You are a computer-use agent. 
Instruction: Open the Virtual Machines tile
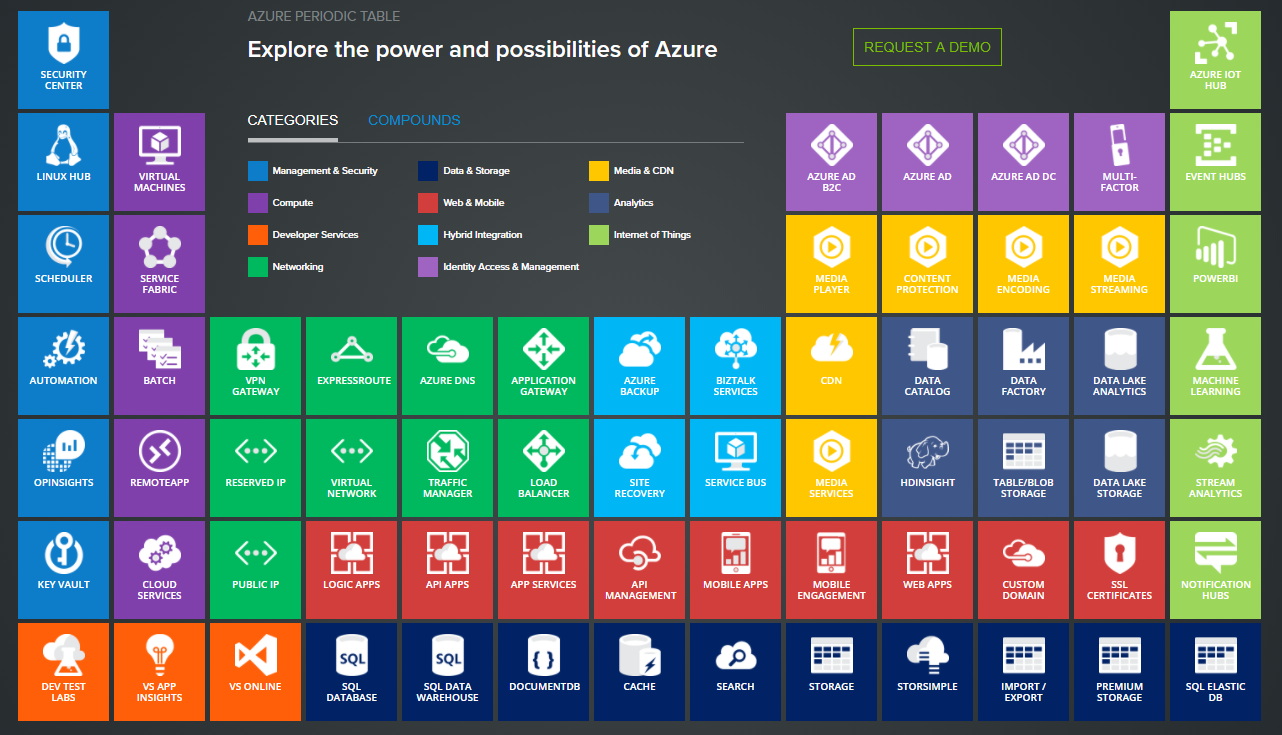159,161
